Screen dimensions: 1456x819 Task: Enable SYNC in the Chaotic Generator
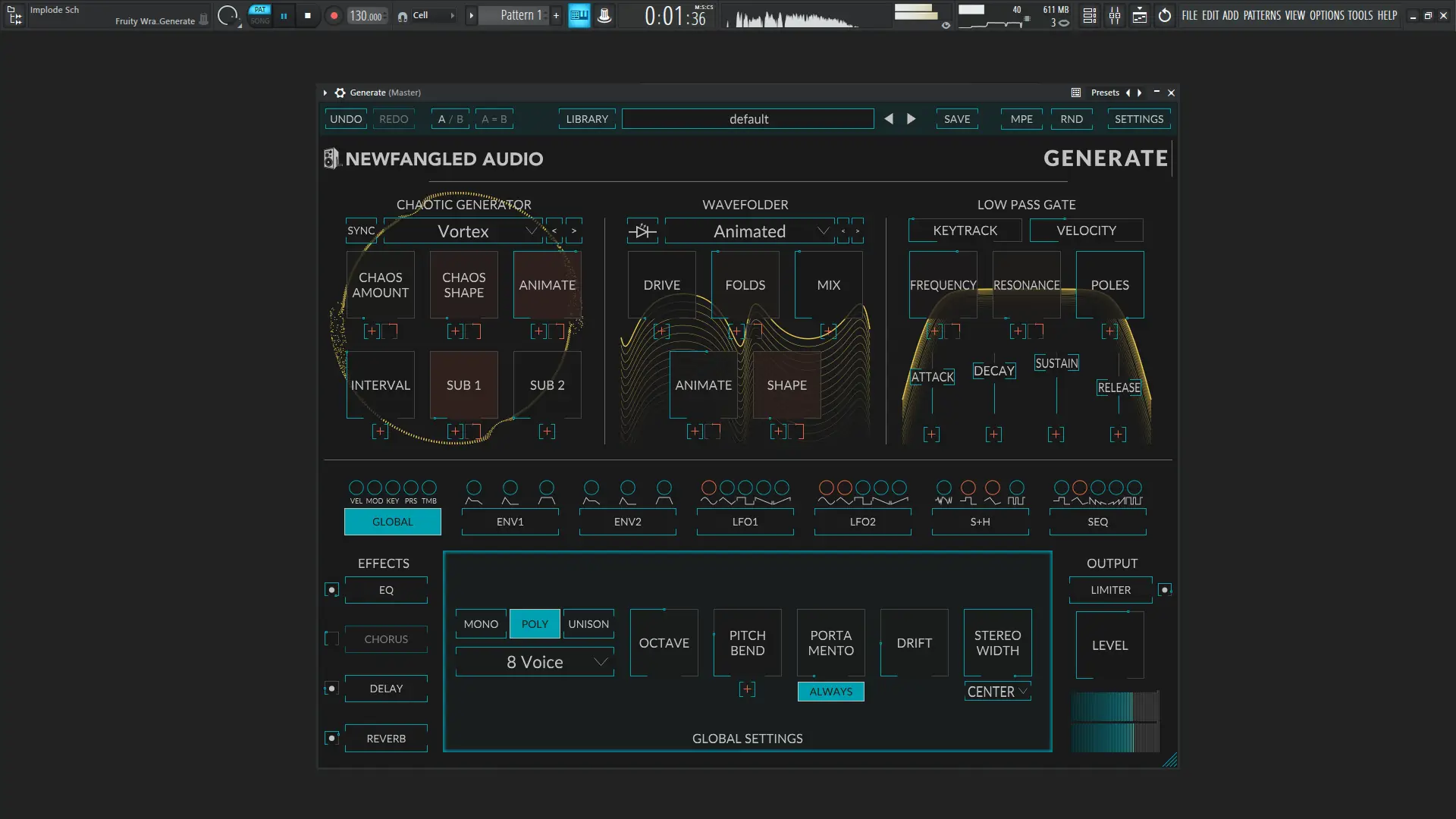pos(360,231)
